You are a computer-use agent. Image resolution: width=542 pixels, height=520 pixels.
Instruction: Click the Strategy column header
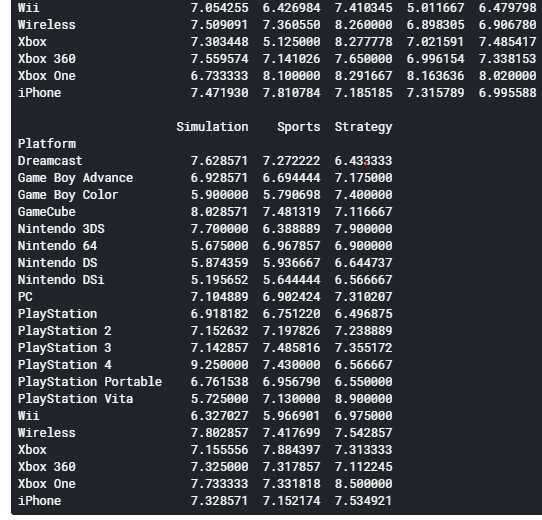(363, 127)
